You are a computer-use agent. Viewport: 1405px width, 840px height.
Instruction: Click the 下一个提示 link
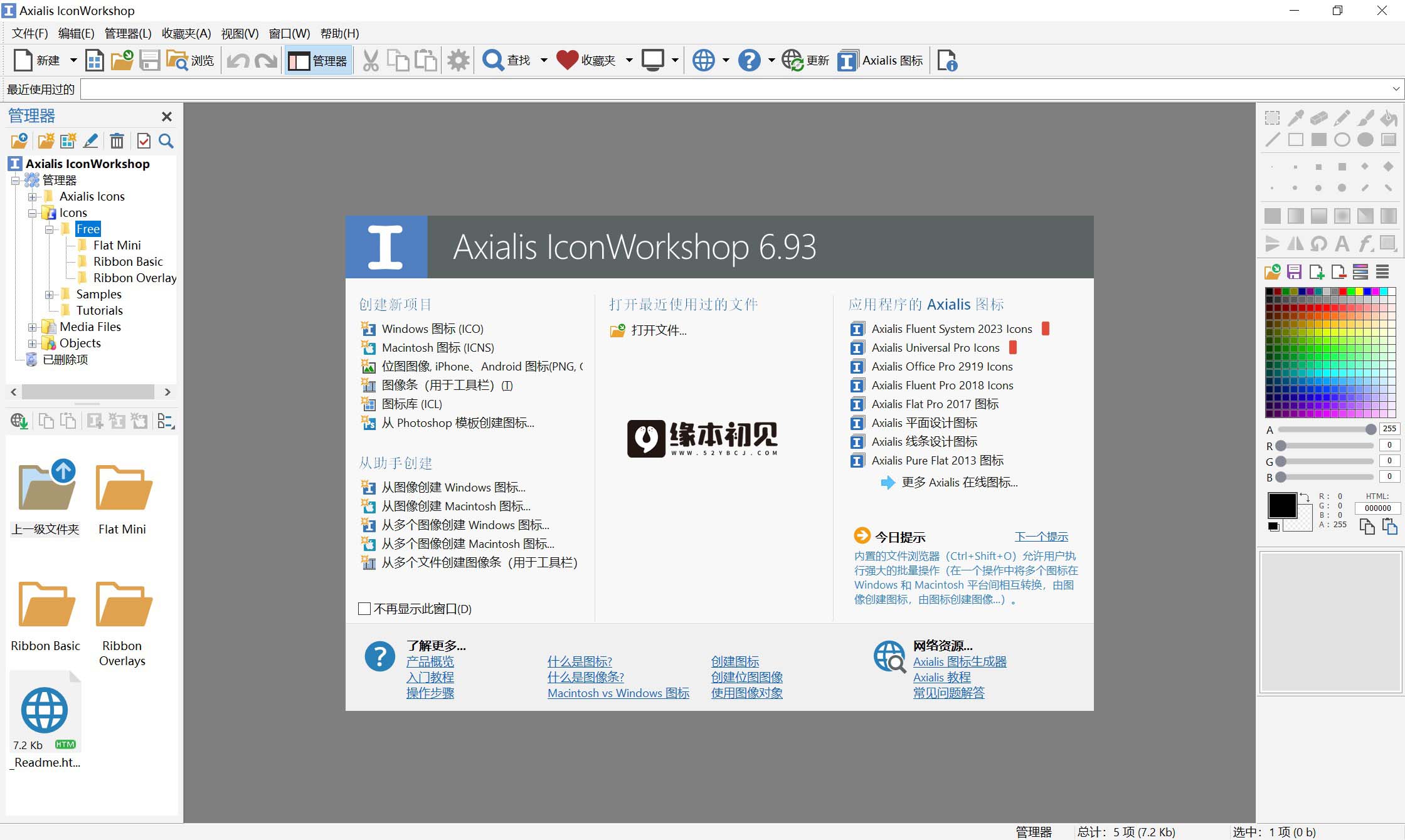tap(1041, 537)
